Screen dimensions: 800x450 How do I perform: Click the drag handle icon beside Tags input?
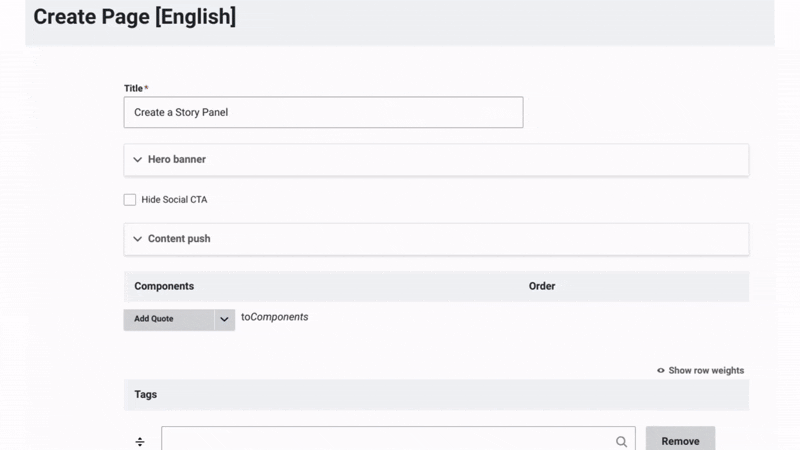point(140,441)
